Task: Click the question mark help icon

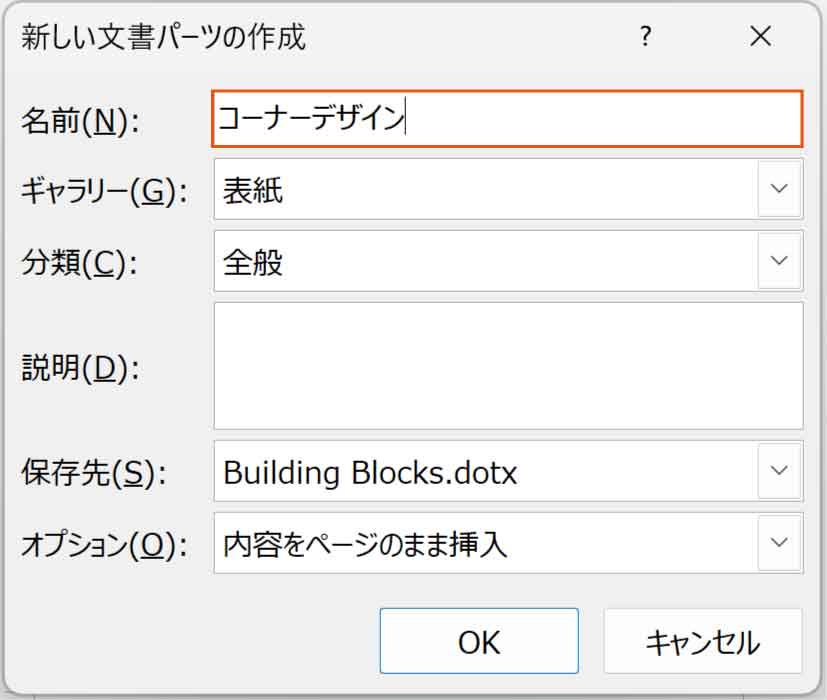Action: coord(646,37)
